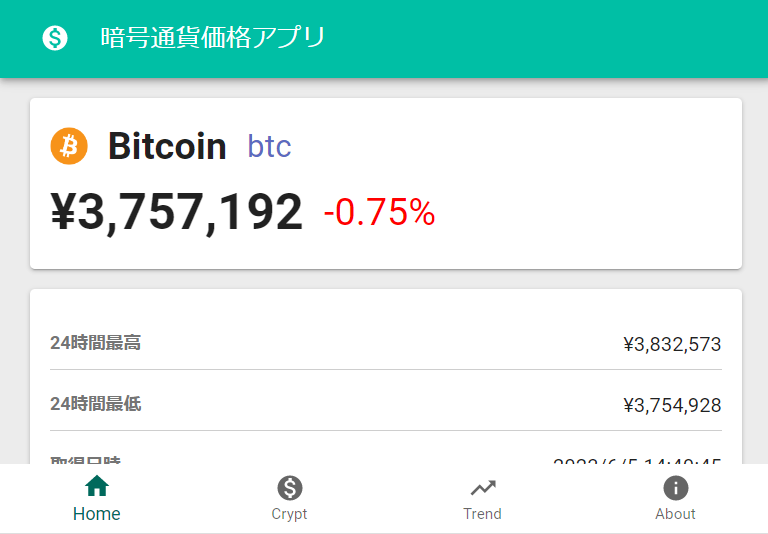Click the 暗号通貨価格アプリ header title
This screenshot has height=534, width=768.
point(213,38)
